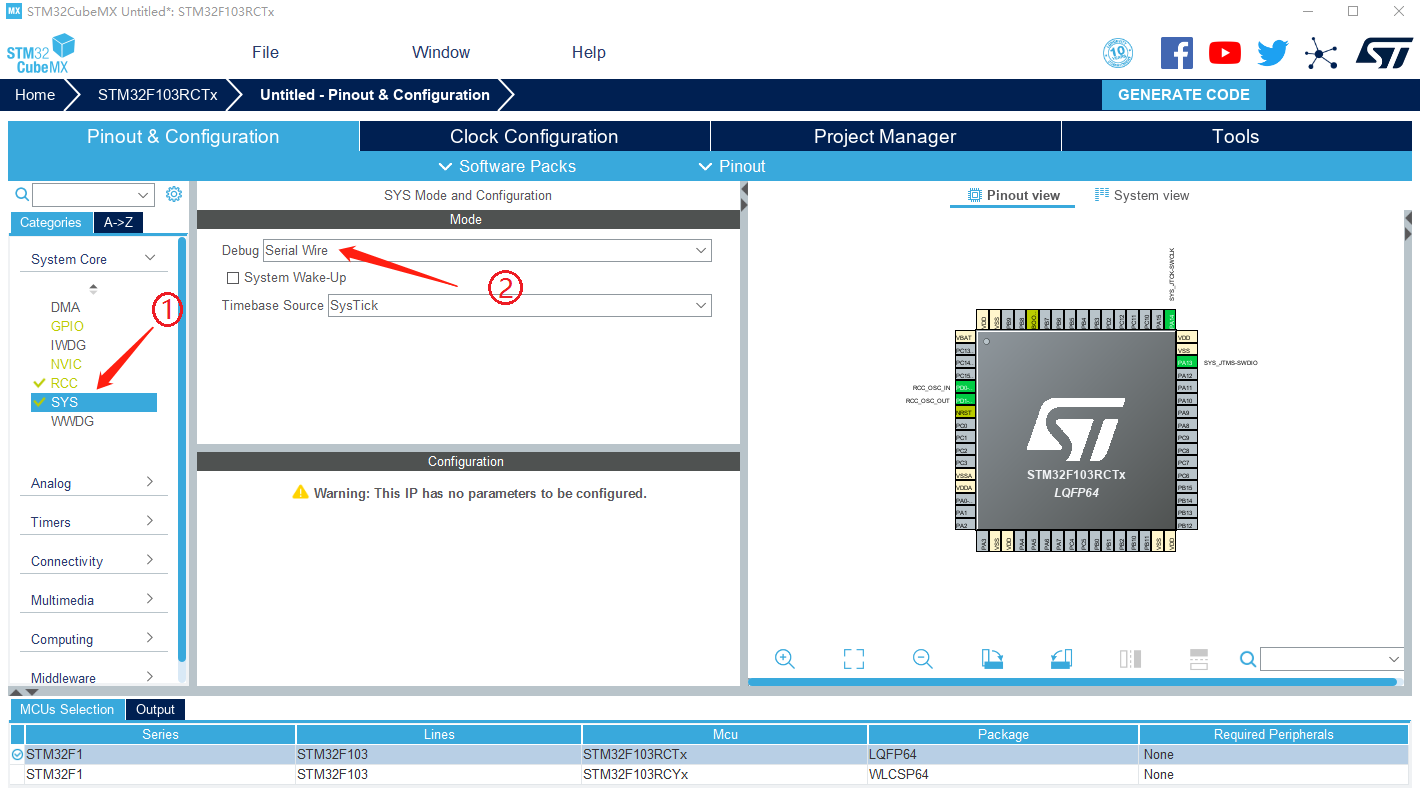The width and height of the screenshot is (1420, 795).
Task: Rotate the chip counter-clockwise
Action: (x=1061, y=659)
